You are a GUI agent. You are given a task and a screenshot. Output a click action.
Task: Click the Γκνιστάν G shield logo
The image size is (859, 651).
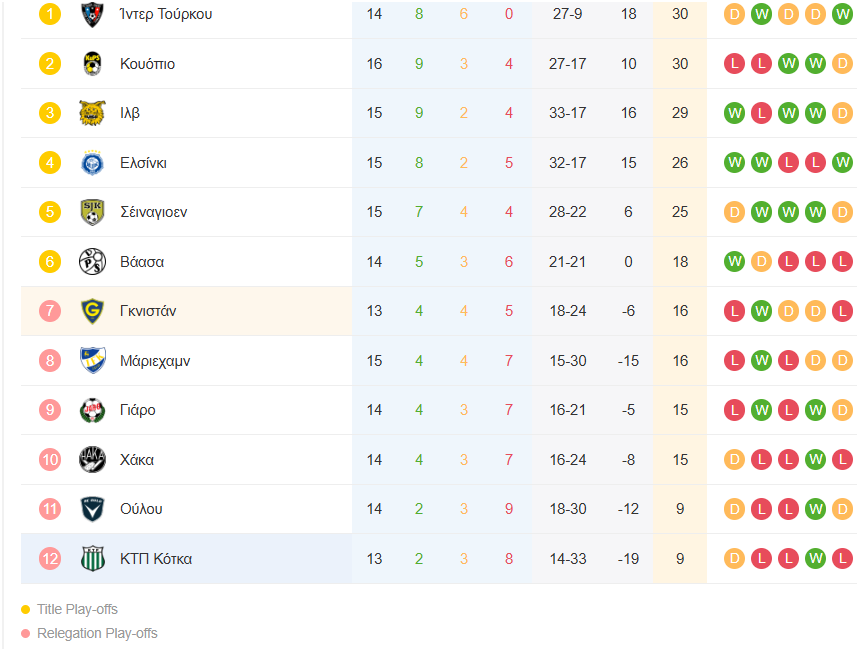click(92, 311)
